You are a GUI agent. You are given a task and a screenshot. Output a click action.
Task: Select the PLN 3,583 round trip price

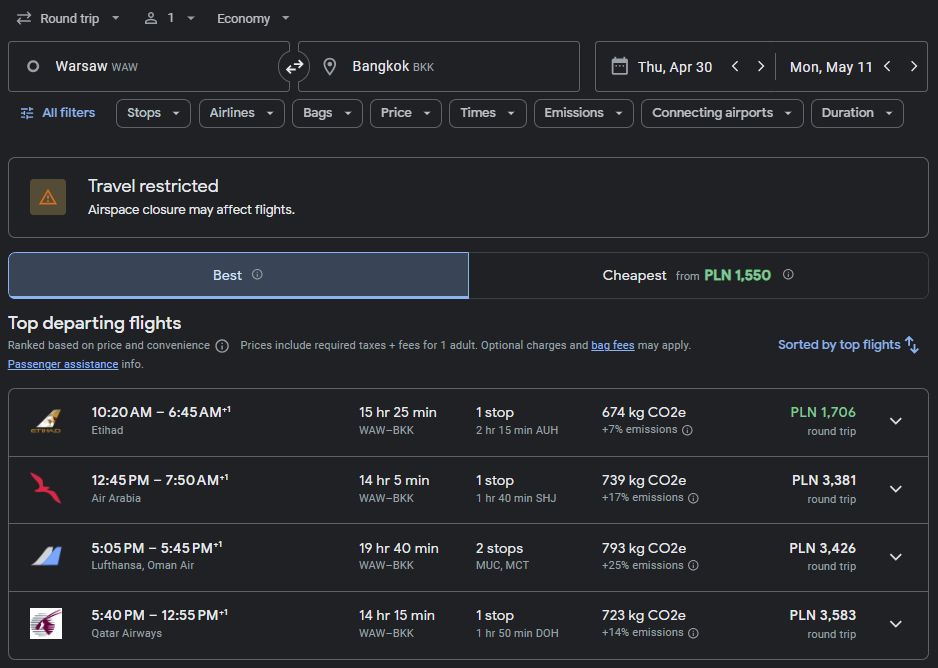point(823,615)
